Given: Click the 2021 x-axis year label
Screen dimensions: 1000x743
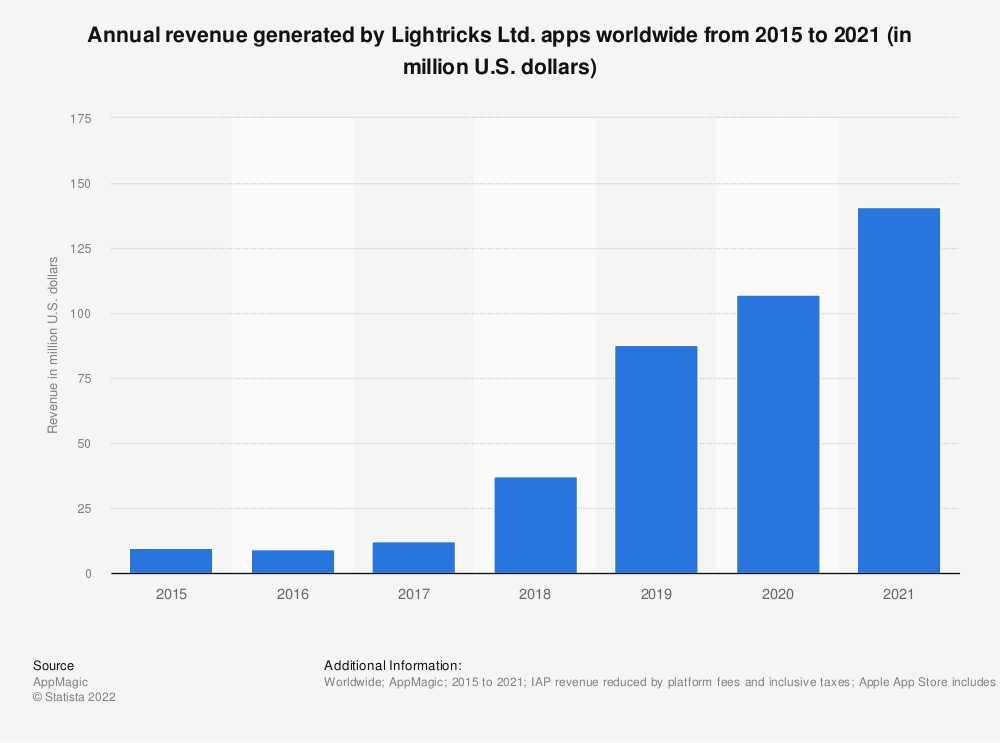Looking at the screenshot, I should click(899, 594).
